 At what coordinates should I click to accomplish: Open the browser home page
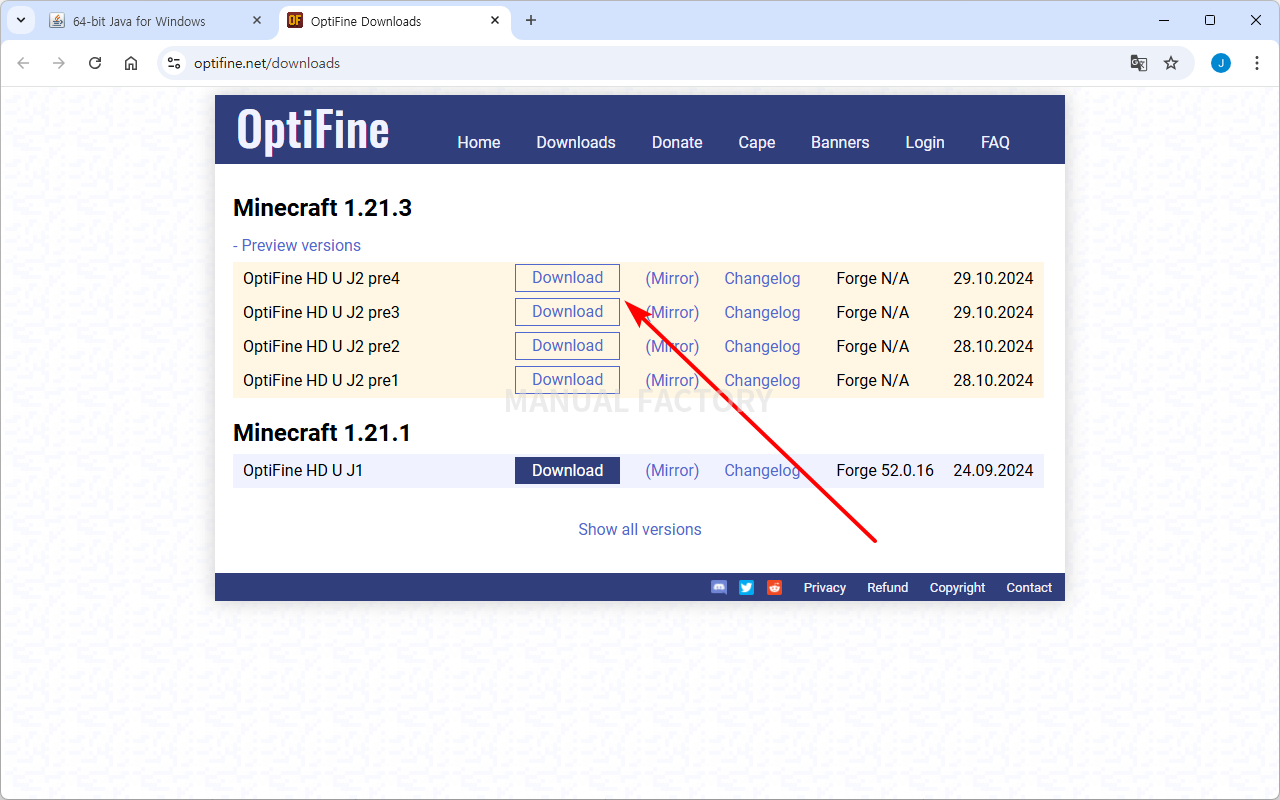point(131,63)
